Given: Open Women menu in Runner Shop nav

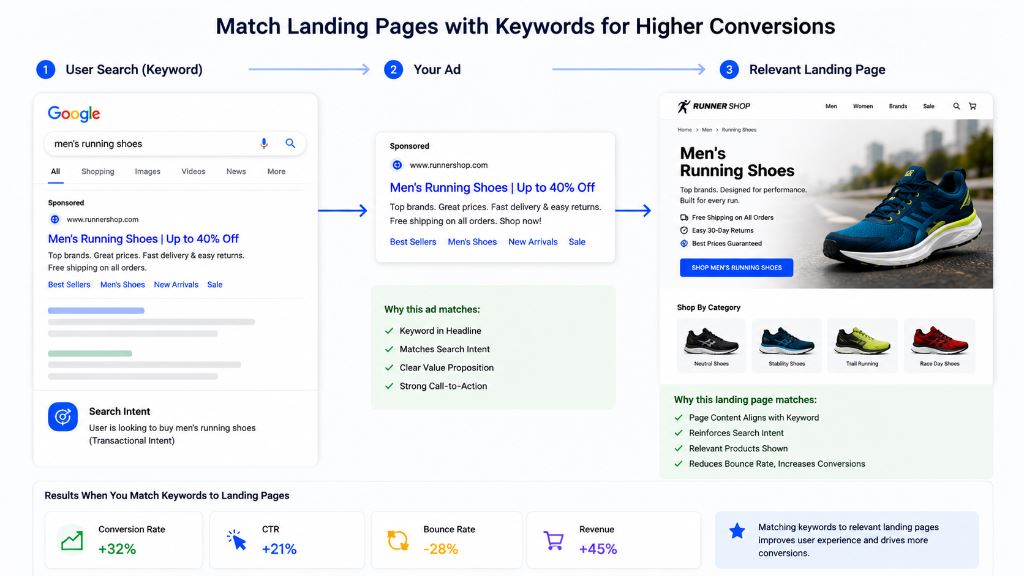Looking at the screenshot, I should pyautogui.click(x=863, y=106).
